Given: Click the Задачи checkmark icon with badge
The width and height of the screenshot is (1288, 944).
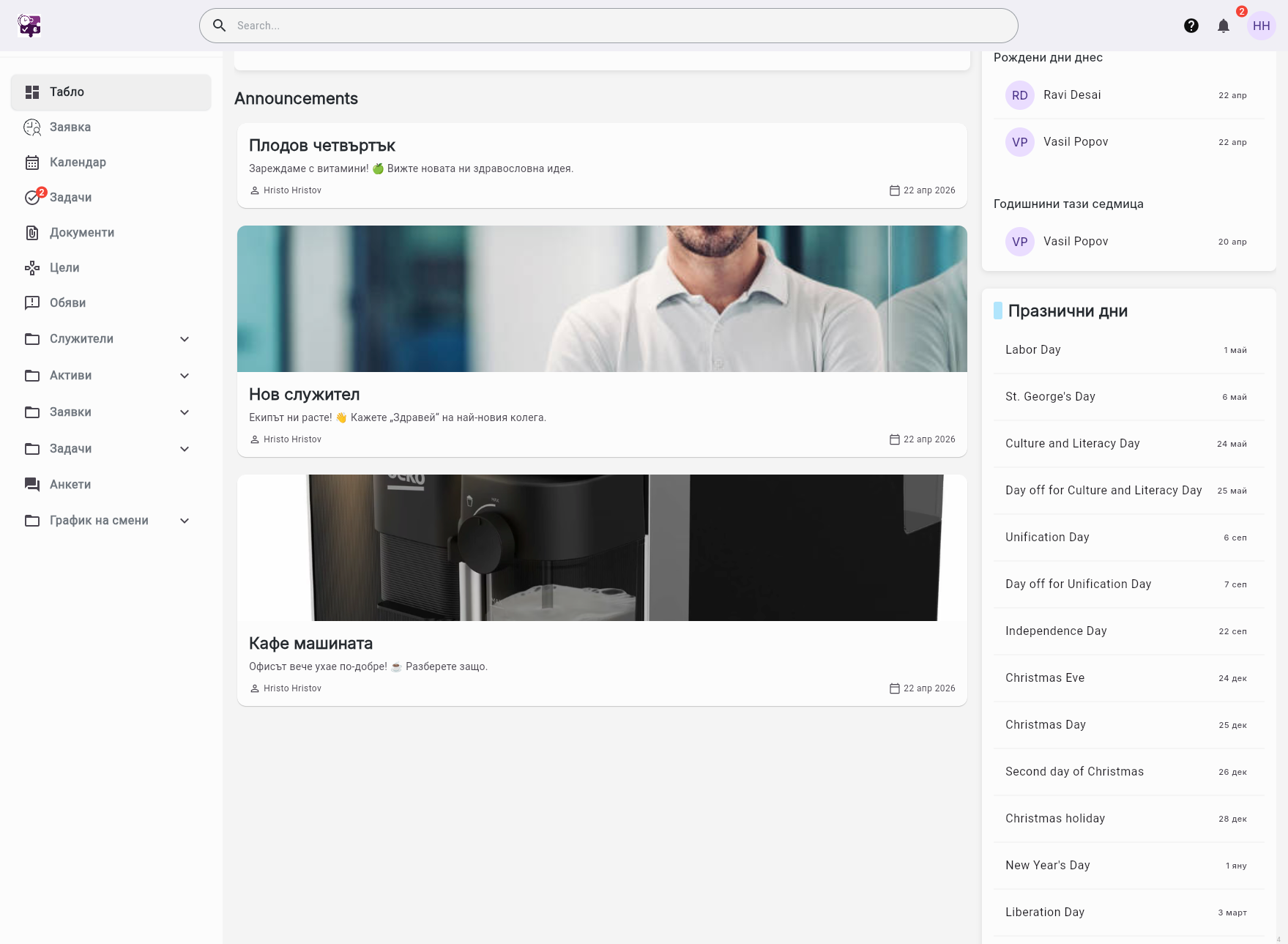Looking at the screenshot, I should 34,196.
